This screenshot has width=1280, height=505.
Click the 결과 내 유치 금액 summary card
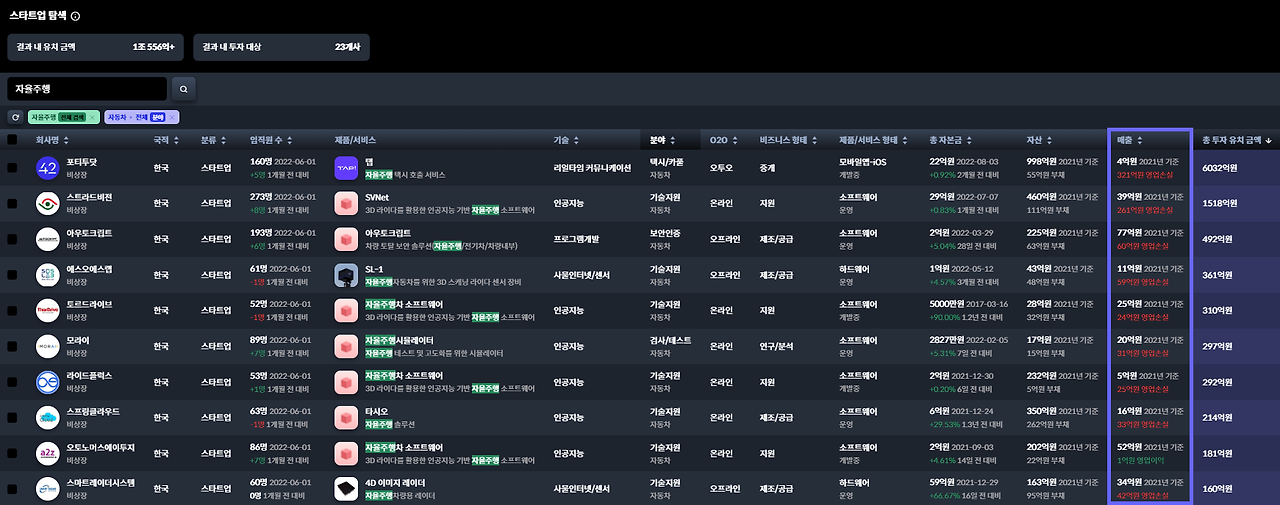click(x=95, y=46)
